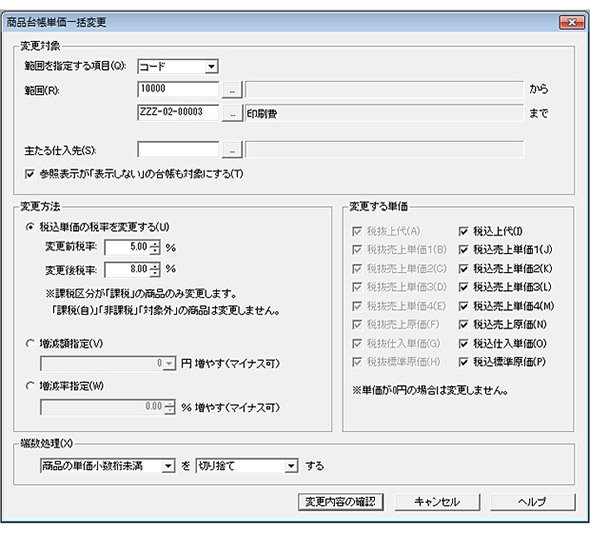Select 税込単価の税率を変更する radio button
Viewport: 590px width, 533px height.
pyautogui.click(x=30, y=227)
